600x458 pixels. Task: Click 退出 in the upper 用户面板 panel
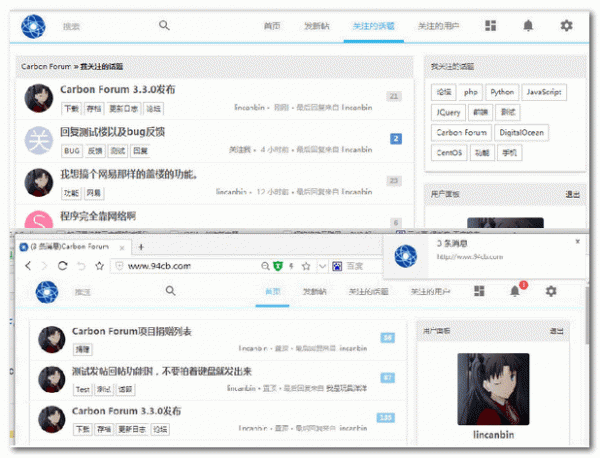[572, 194]
